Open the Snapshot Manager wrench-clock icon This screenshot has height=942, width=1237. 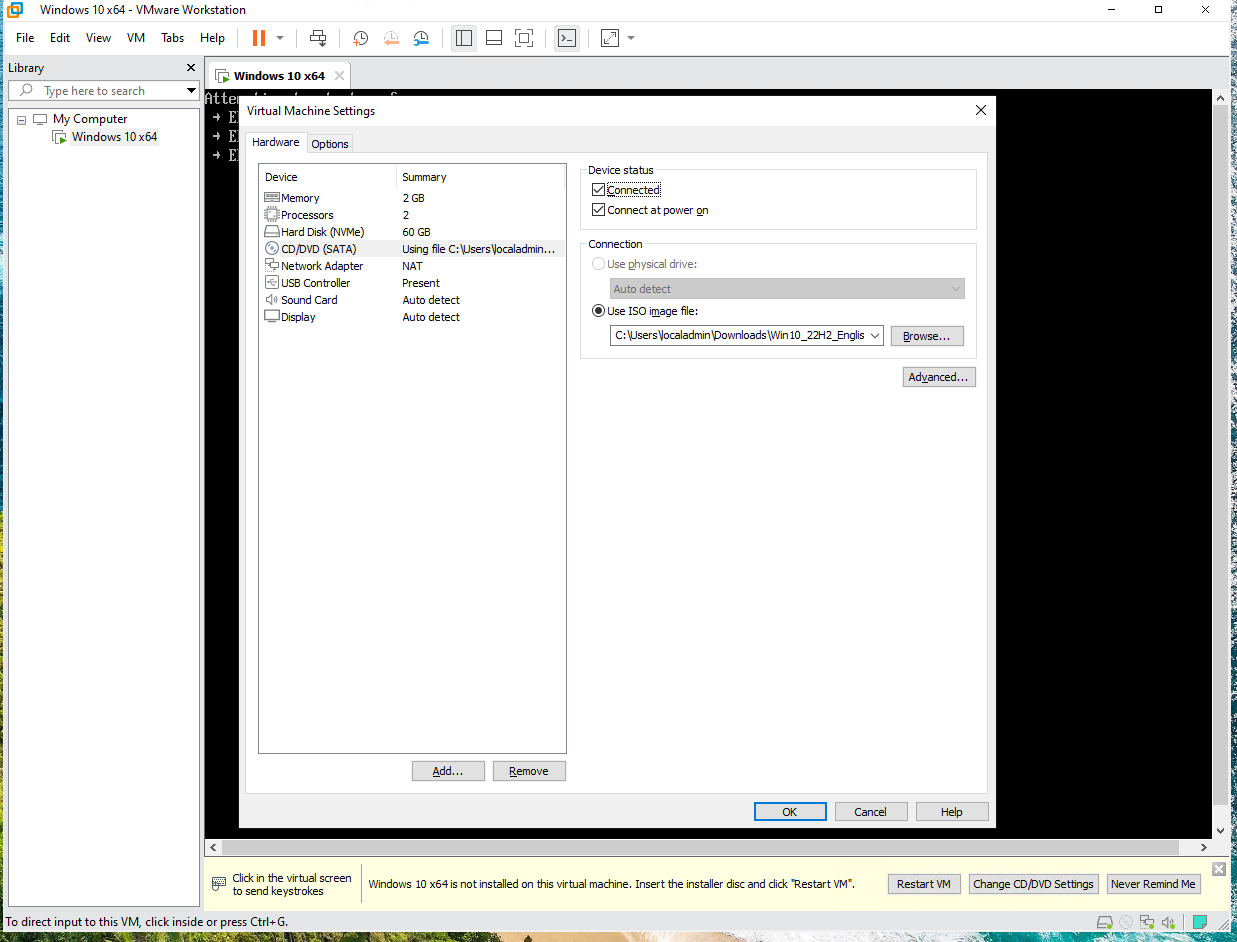point(421,38)
